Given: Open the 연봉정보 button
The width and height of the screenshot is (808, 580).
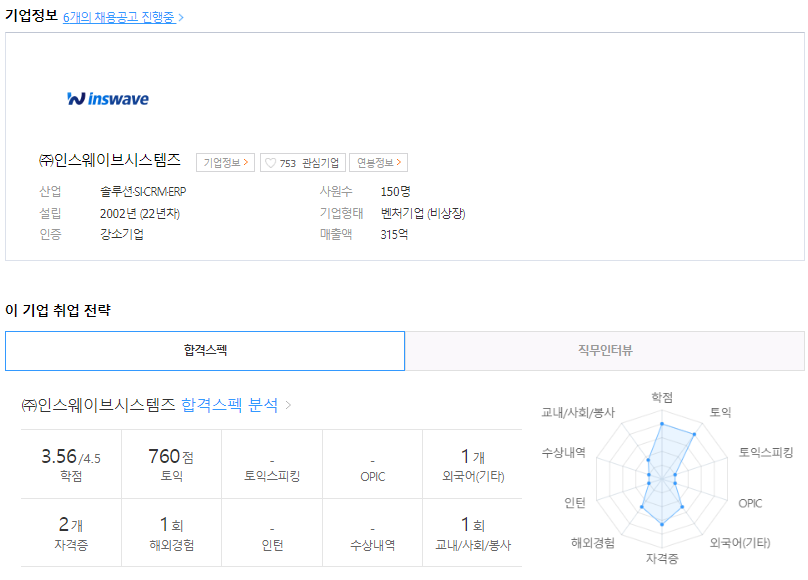Looking at the screenshot, I should coord(378,163).
